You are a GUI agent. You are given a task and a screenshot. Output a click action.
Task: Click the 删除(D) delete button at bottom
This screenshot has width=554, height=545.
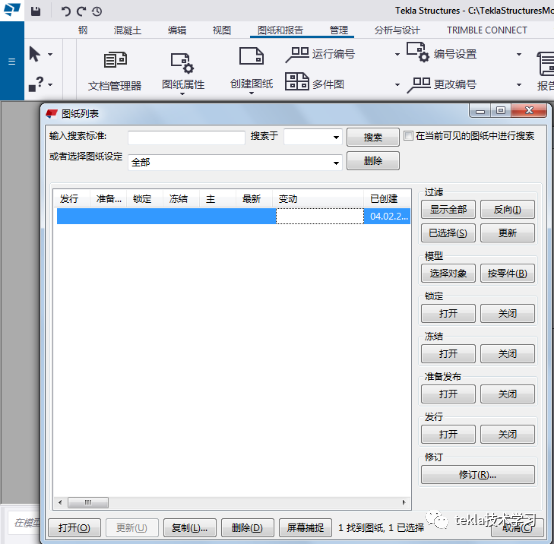point(247,528)
